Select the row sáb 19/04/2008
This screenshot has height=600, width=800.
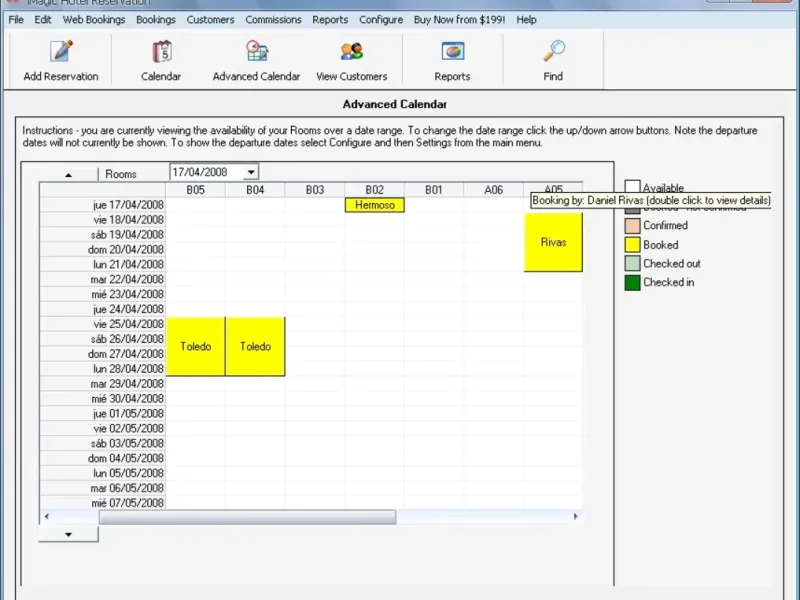point(103,235)
